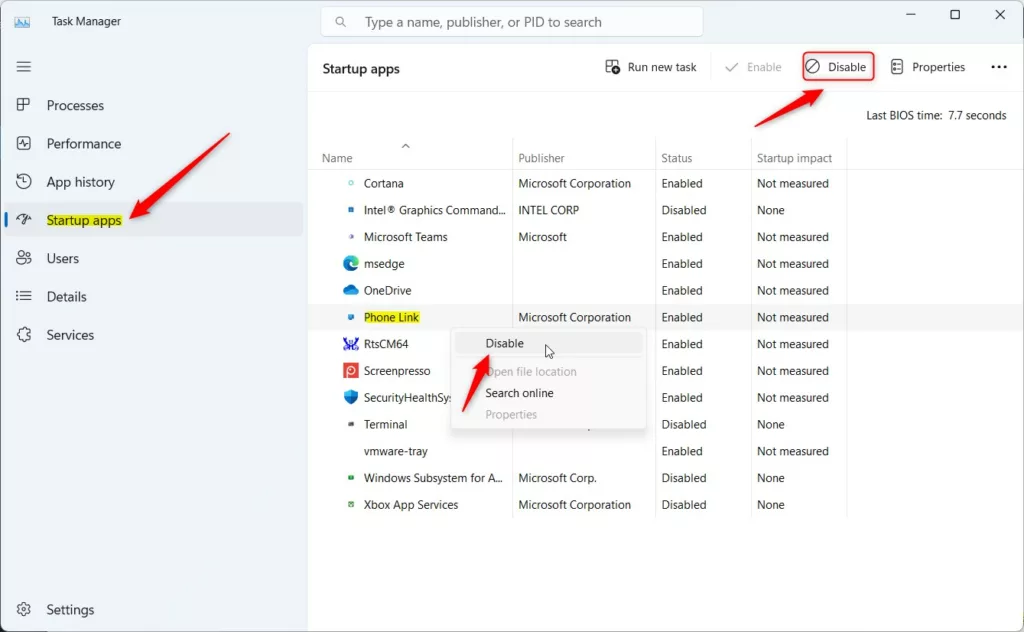
Task: Switch to the Services page
Action: coord(154,334)
